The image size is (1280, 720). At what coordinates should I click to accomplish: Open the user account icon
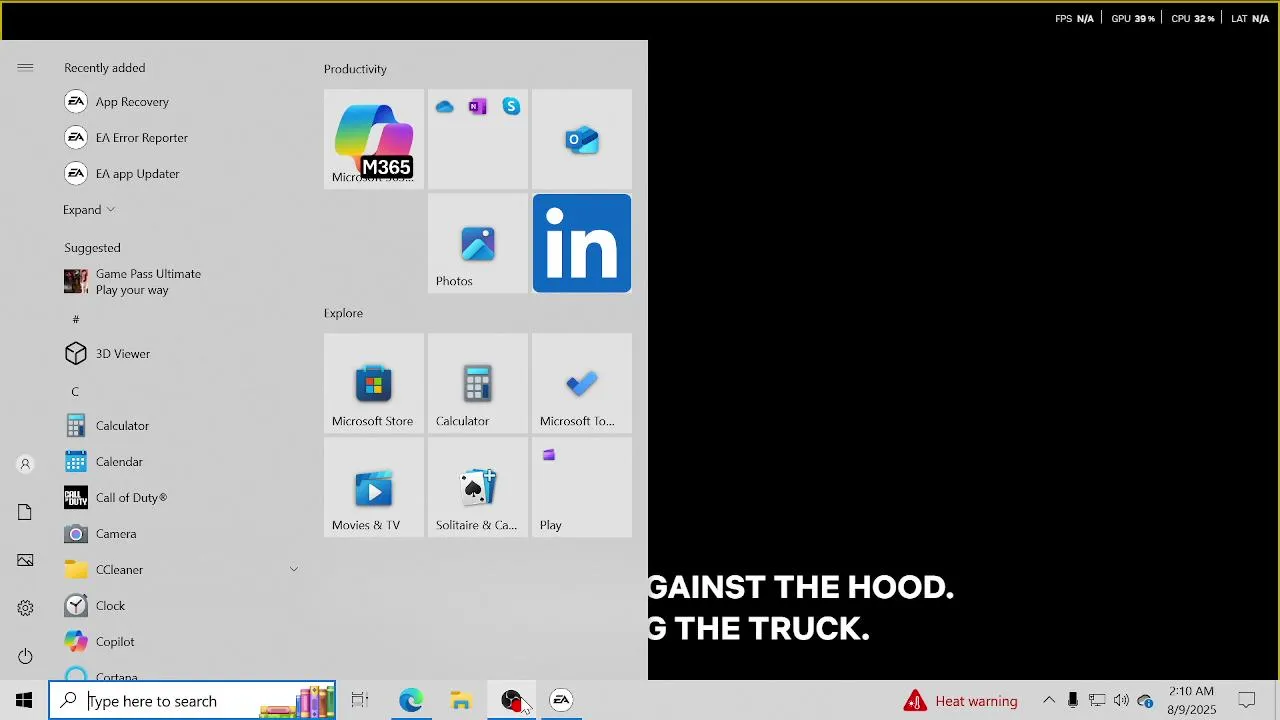(25, 464)
